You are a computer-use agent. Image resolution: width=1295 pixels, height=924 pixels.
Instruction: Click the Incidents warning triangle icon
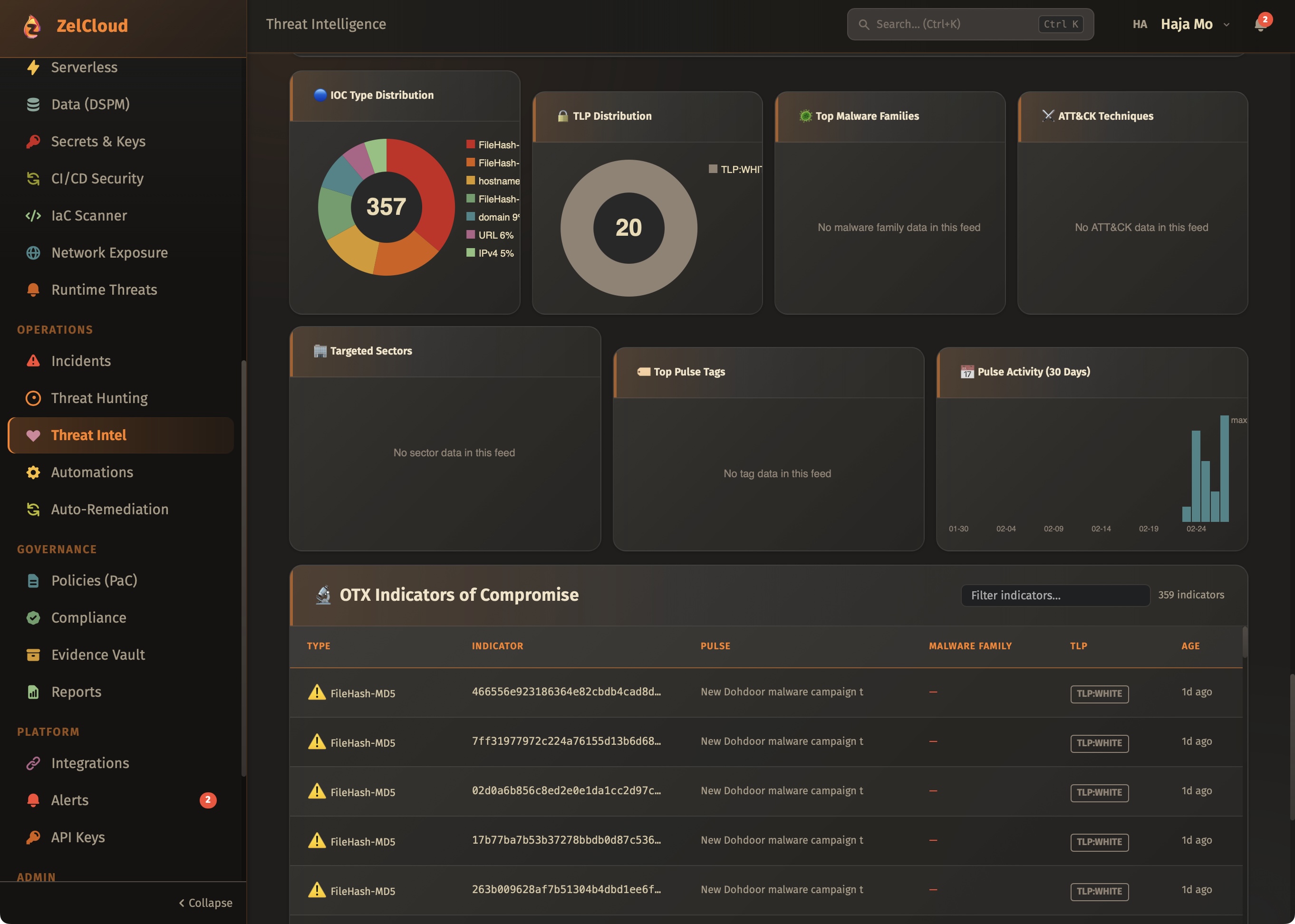point(33,361)
